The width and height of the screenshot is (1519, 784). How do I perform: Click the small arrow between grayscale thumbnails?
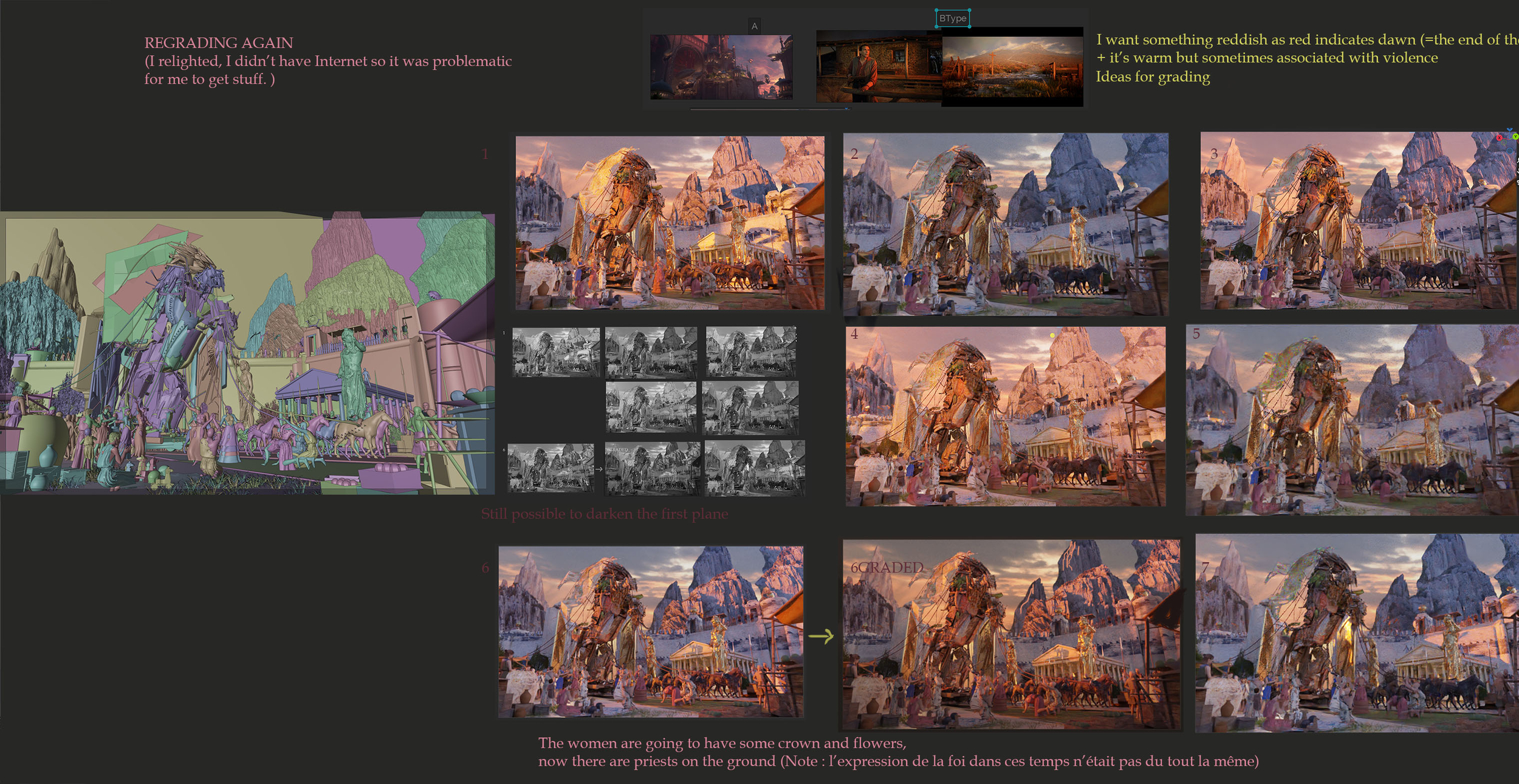click(x=599, y=469)
